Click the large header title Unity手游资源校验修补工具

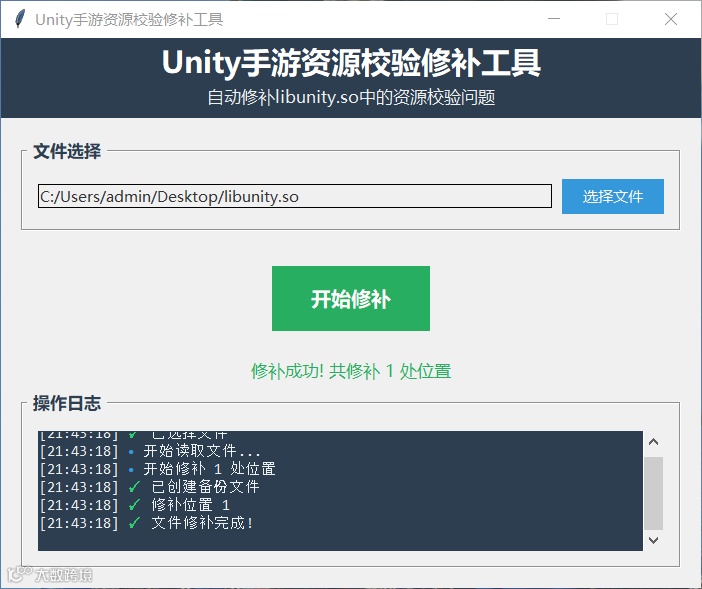coord(351,62)
